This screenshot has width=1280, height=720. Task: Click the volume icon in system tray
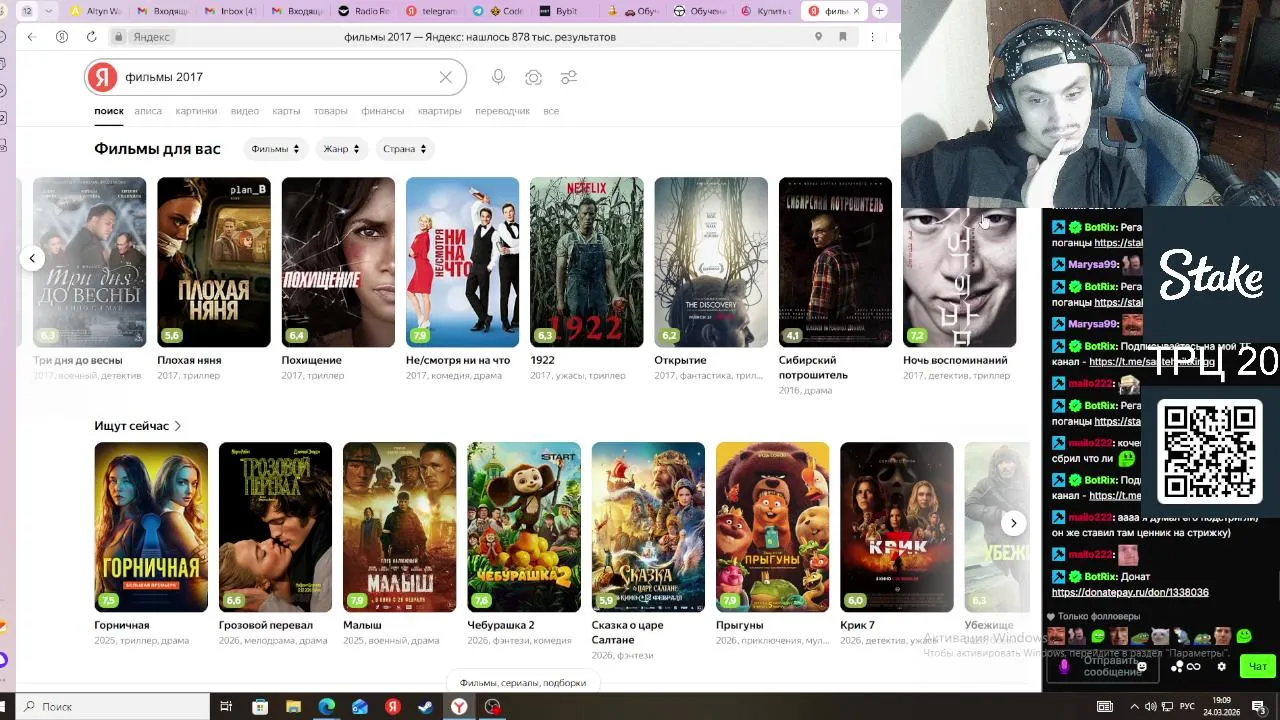[1151, 707]
